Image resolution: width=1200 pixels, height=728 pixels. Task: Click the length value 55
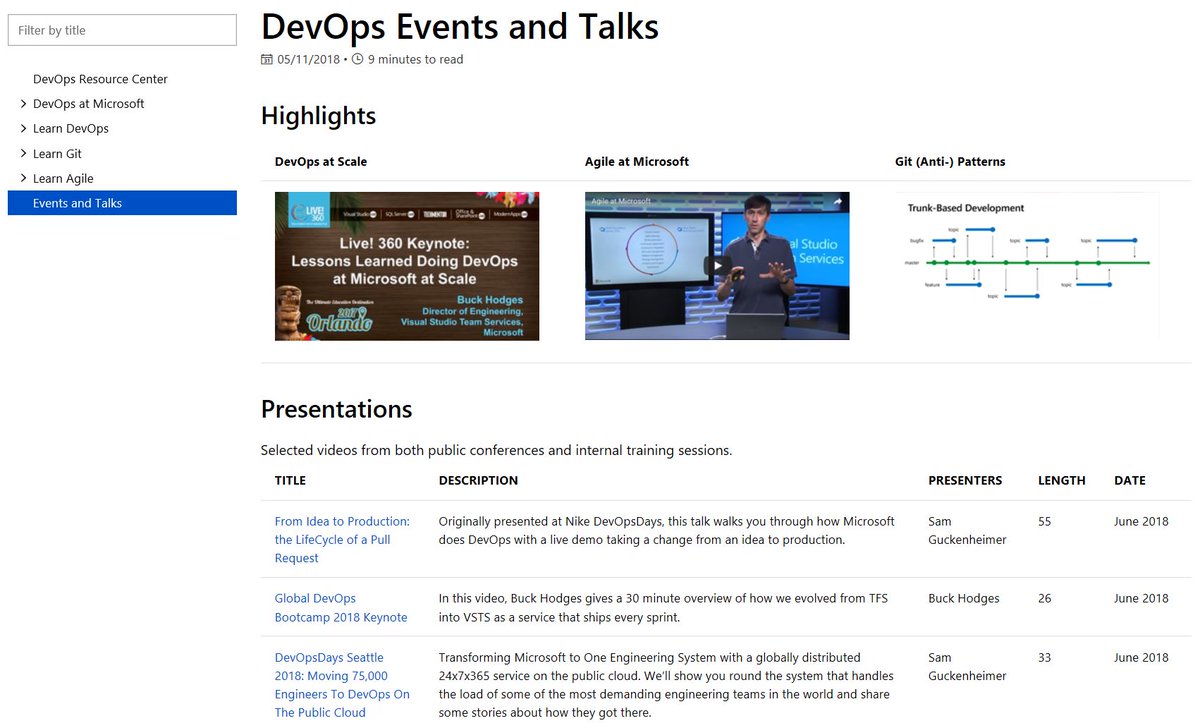(x=1045, y=522)
